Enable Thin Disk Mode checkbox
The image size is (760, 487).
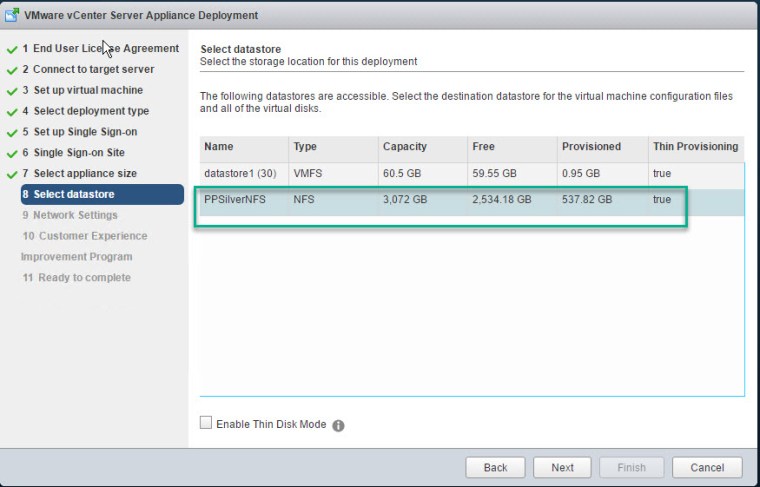(x=206, y=423)
